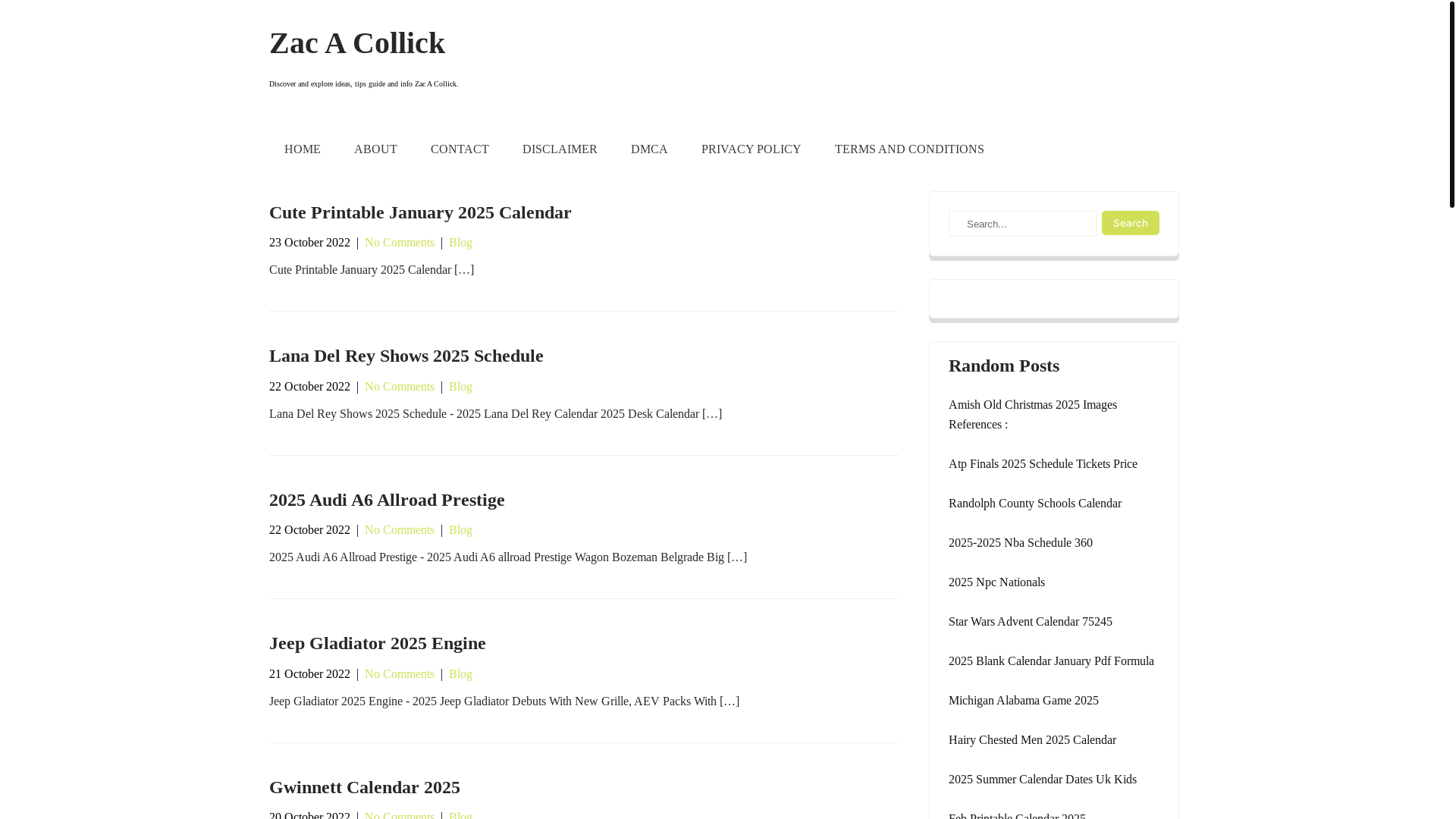Open Michigan Alabama Game 2025 link
Image resolution: width=1456 pixels, height=819 pixels.
click(x=1024, y=701)
